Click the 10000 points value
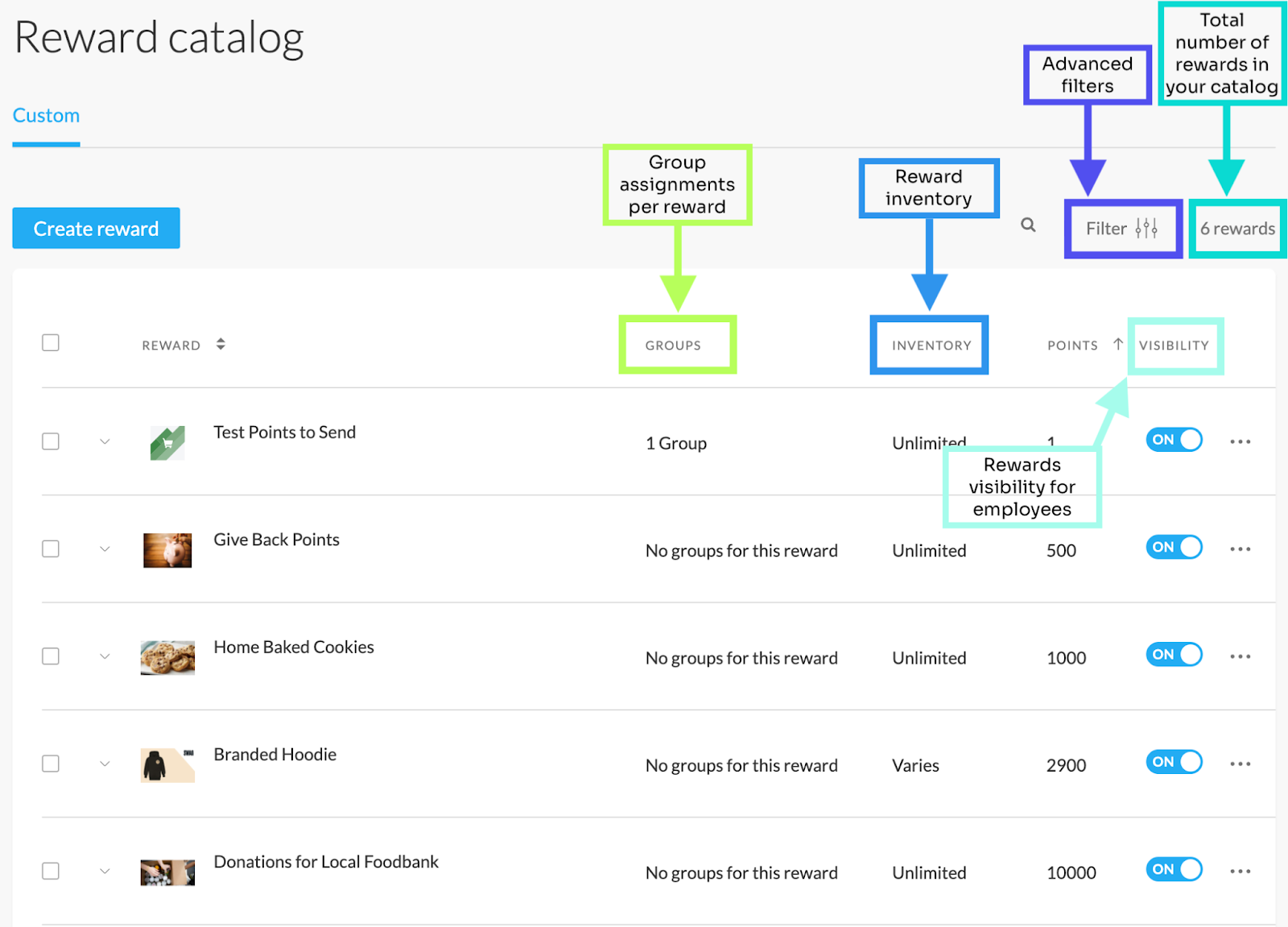Viewport: 1288px width, 927px height. pos(1071,873)
